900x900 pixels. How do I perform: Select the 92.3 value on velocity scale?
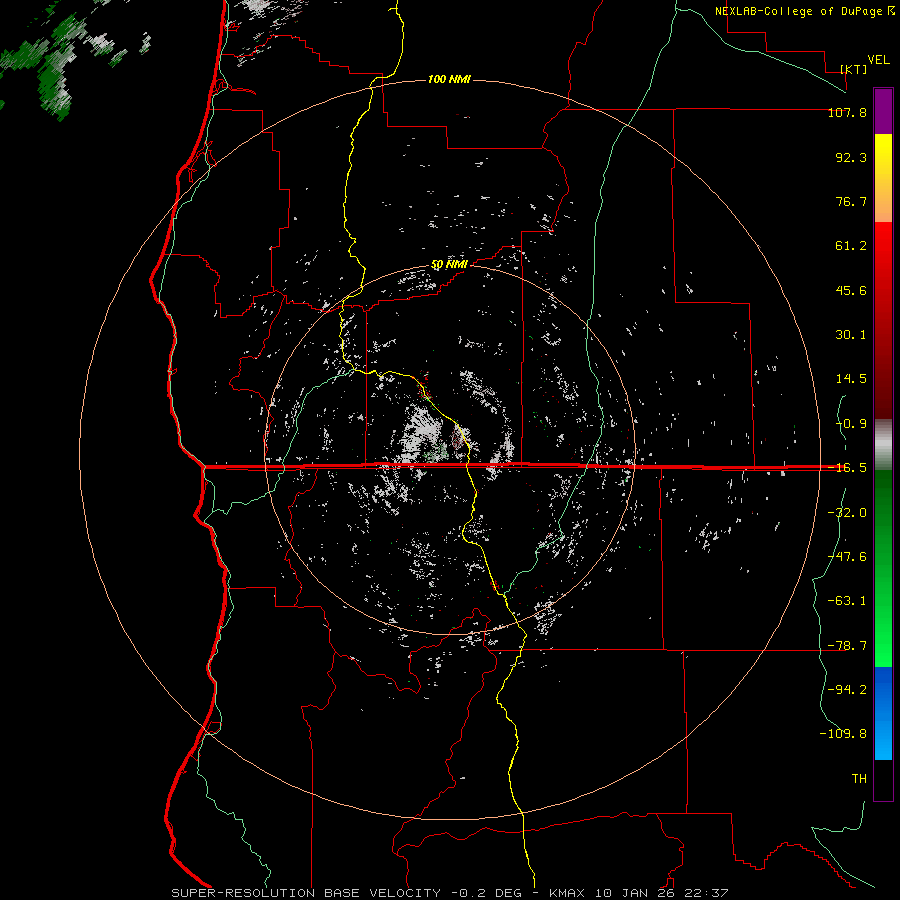tap(851, 157)
